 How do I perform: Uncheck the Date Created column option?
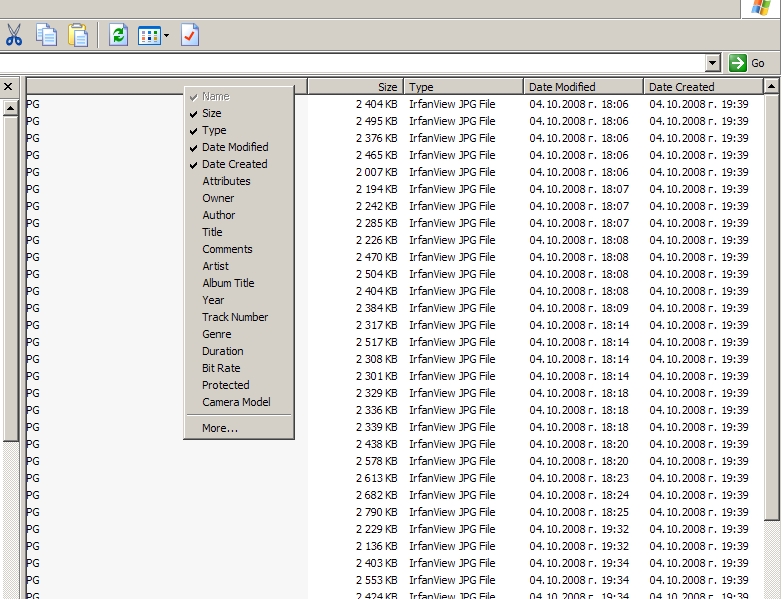[x=234, y=164]
